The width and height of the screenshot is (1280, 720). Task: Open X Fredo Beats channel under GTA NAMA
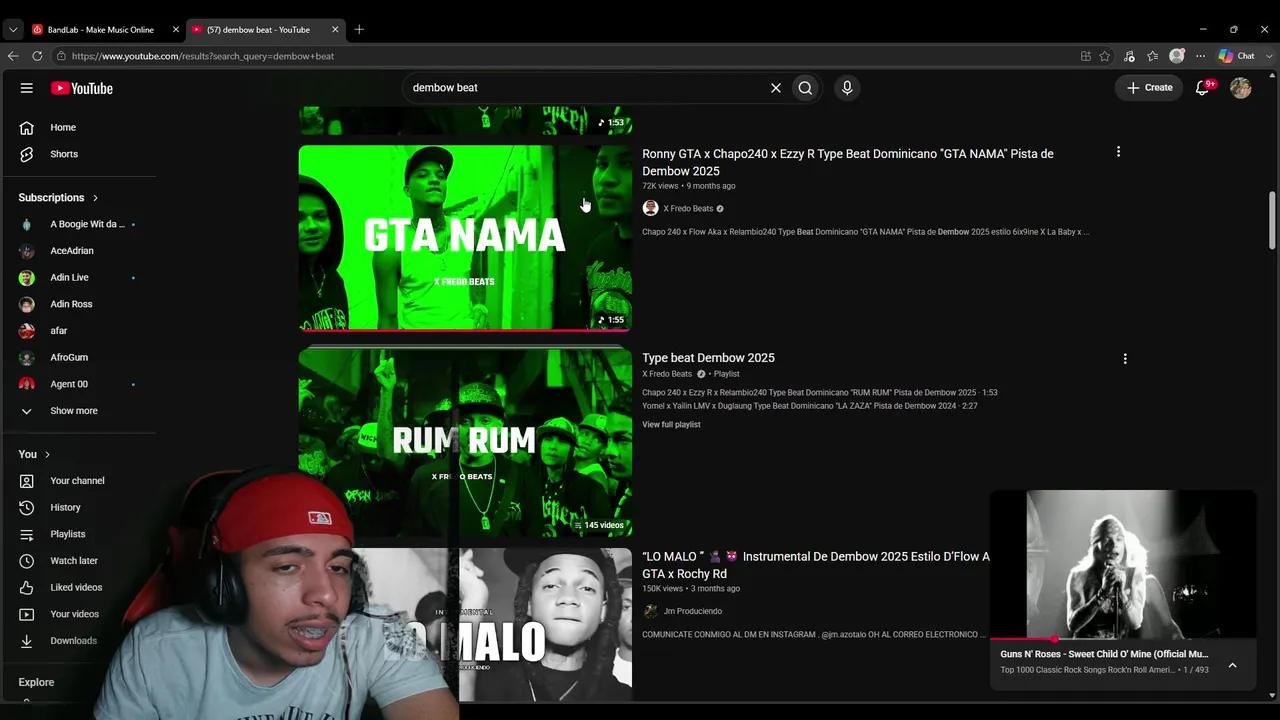(688, 209)
